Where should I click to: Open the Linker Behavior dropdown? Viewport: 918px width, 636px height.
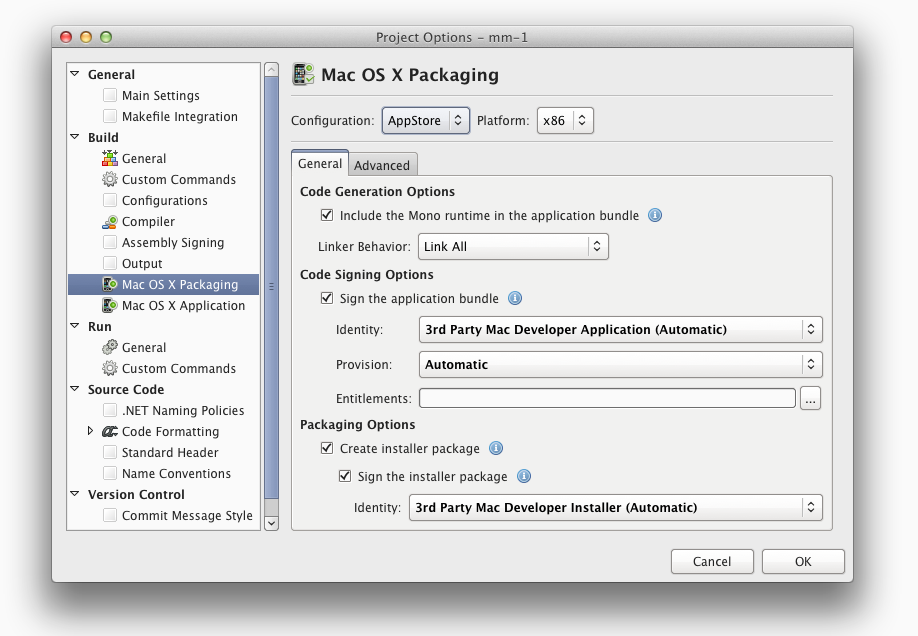click(513, 247)
